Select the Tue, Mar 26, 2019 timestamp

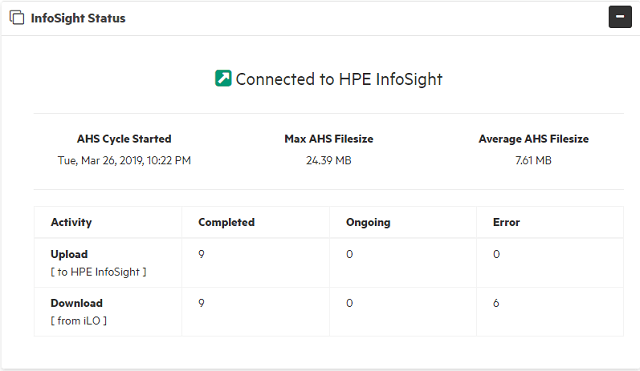124,160
